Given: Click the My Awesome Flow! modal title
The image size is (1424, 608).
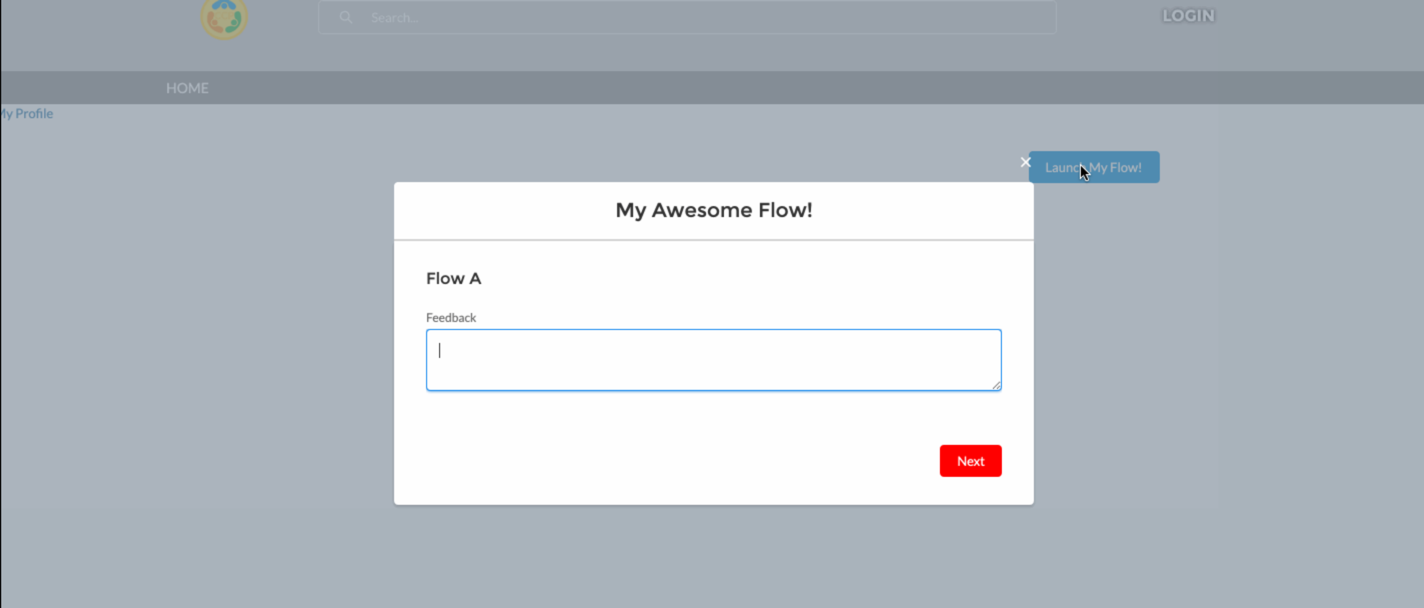Looking at the screenshot, I should pyautogui.click(x=713, y=210).
